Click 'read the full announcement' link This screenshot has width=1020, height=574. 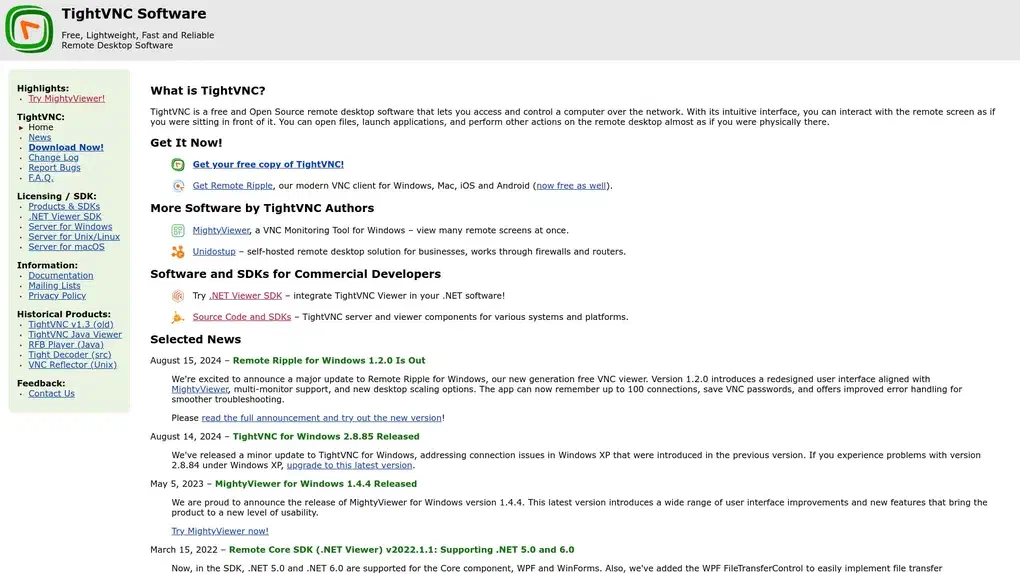tap(321, 418)
